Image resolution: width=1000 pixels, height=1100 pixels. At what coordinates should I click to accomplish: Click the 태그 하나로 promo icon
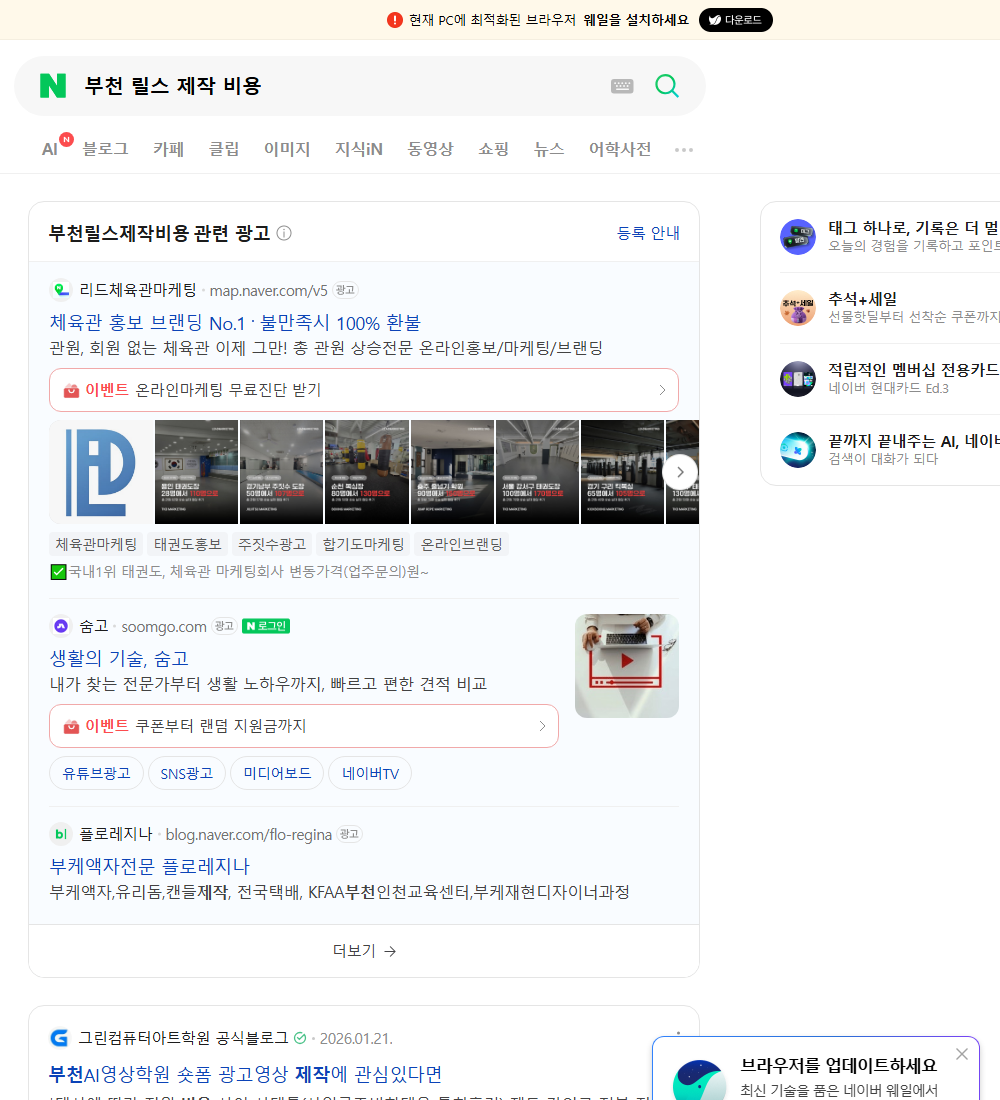pos(798,237)
